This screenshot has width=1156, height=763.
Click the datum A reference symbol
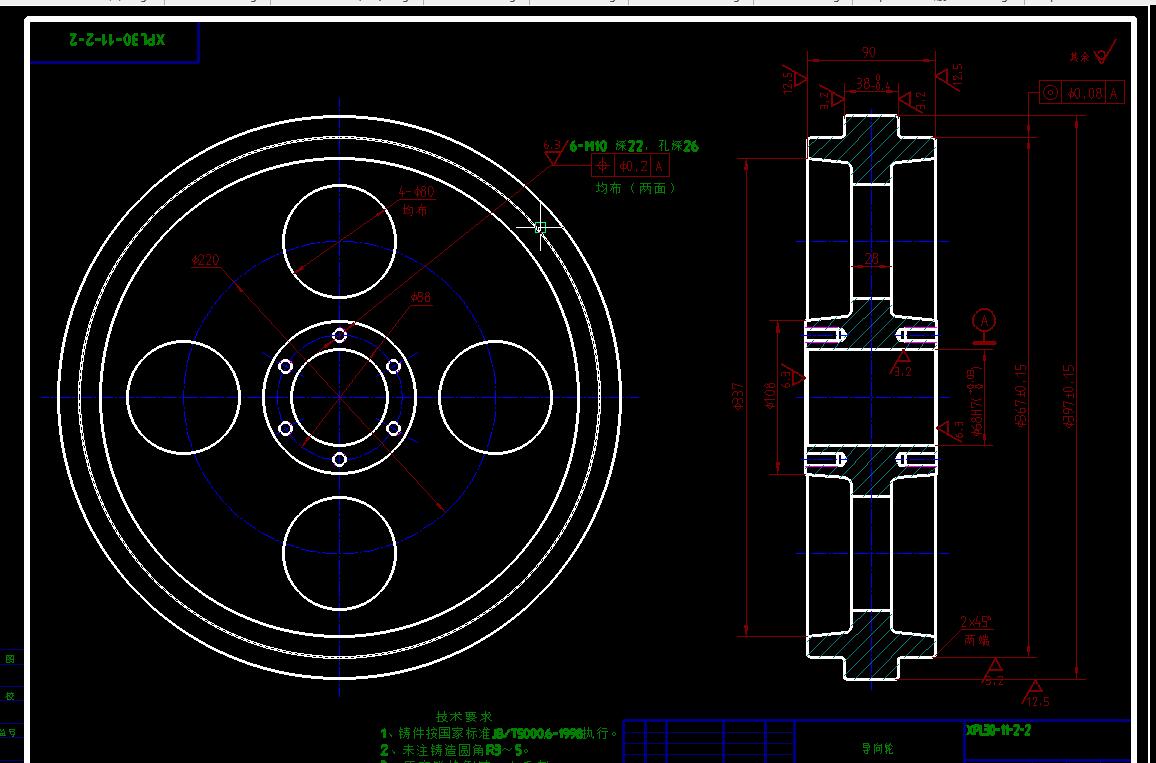point(983,327)
